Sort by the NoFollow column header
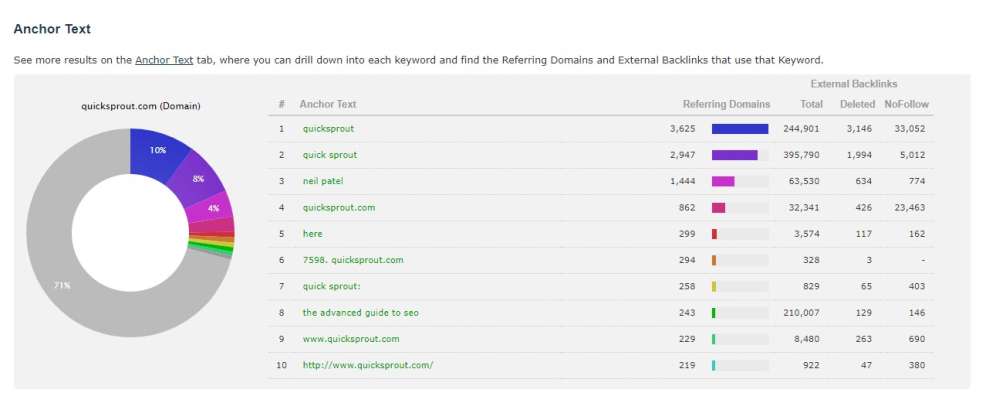 pos(906,104)
